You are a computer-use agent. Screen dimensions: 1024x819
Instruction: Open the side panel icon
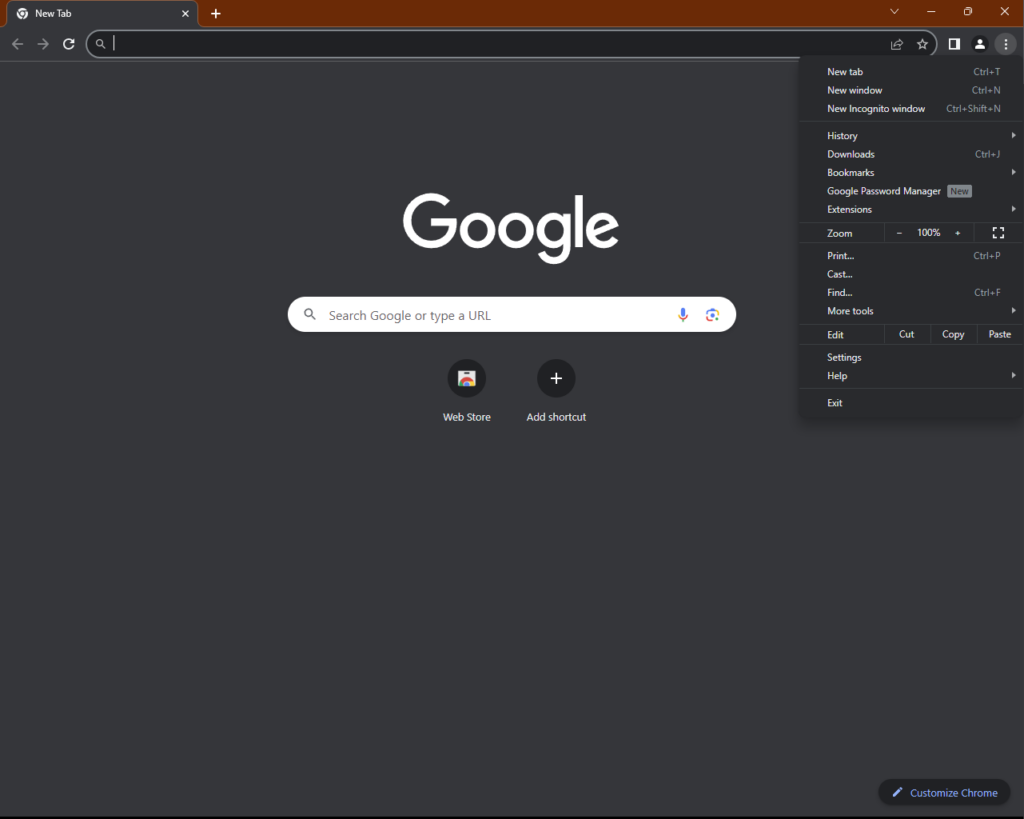pos(953,44)
